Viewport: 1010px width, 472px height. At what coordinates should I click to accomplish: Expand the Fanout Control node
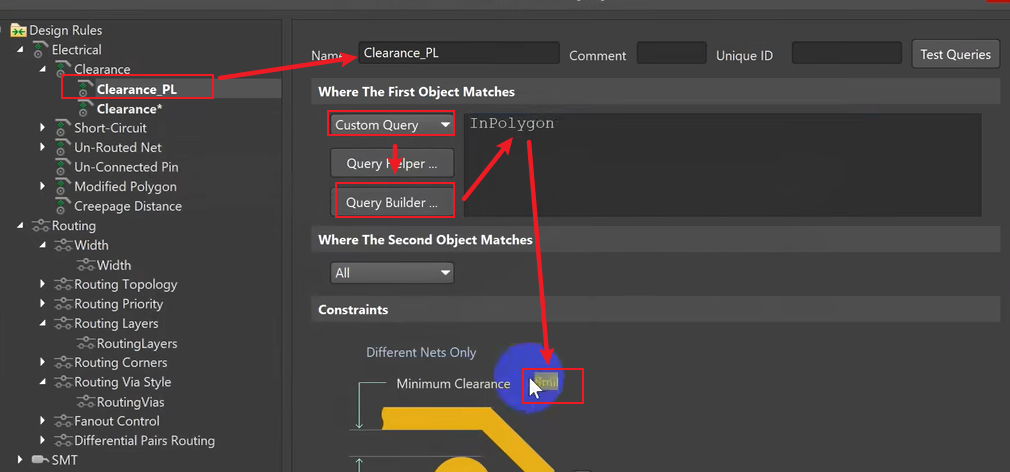pyautogui.click(x=43, y=420)
